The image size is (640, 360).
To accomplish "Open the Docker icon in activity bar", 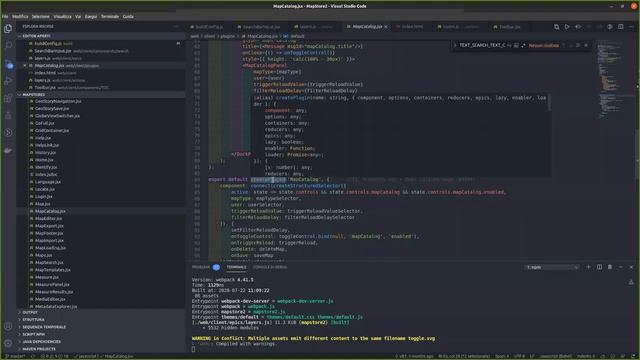I will tap(8, 150).
